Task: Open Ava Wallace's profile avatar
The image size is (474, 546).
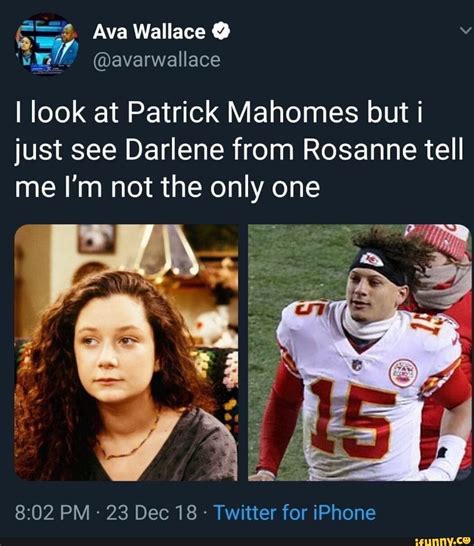Action: point(47,44)
